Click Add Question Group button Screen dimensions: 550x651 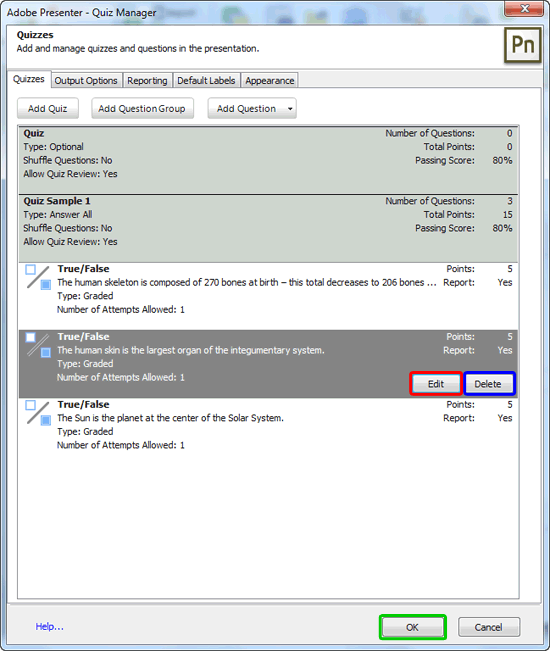point(142,109)
